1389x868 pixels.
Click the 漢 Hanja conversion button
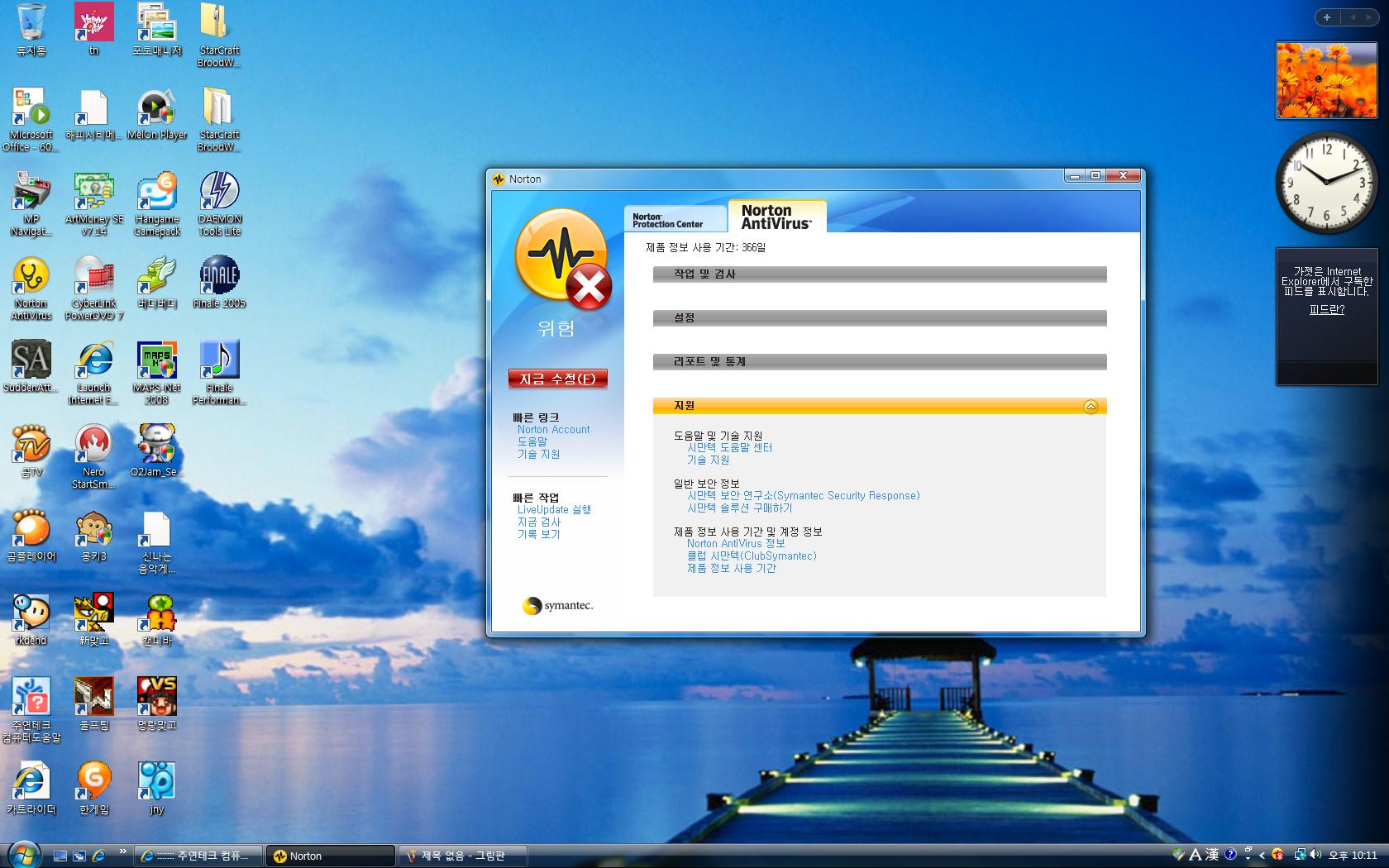click(x=1212, y=855)
